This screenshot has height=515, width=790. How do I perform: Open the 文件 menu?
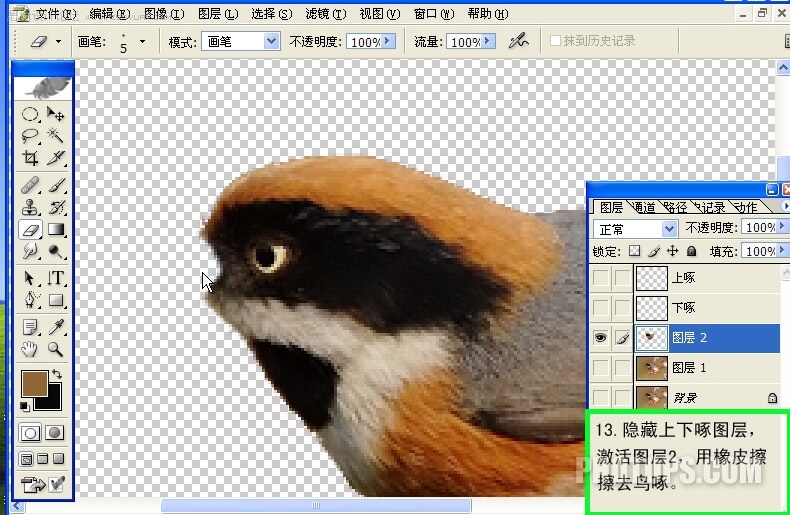(55, 14)
